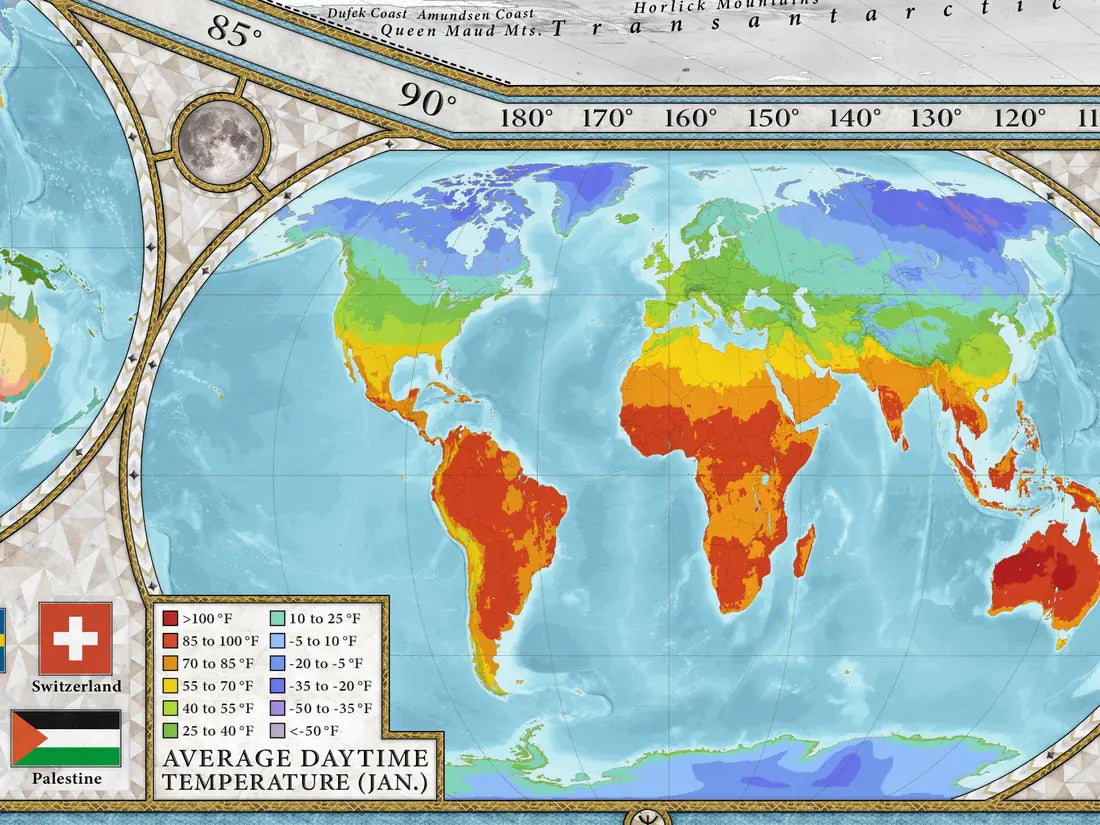Select the 55 to 70 °F yellow swatch
The height and width of the screenshot is (825, 1100).
pyautogui.click(x=170, y=685)
